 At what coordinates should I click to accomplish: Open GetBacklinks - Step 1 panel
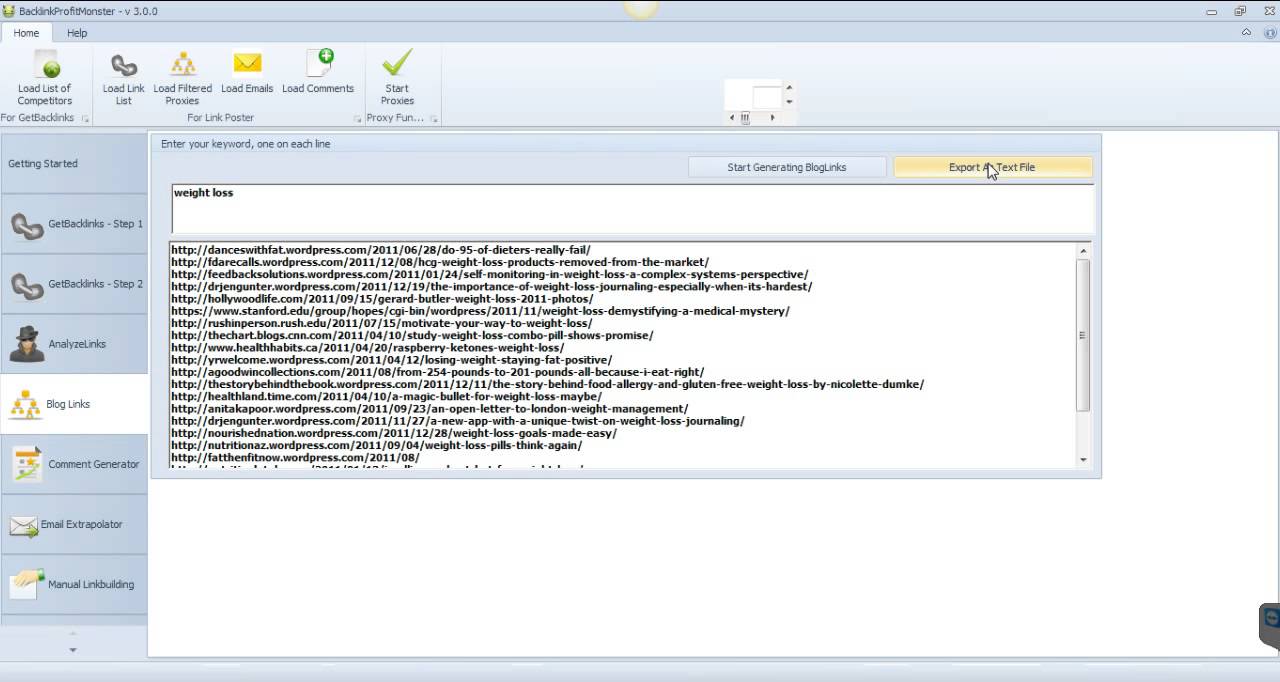tap(74, 224)
